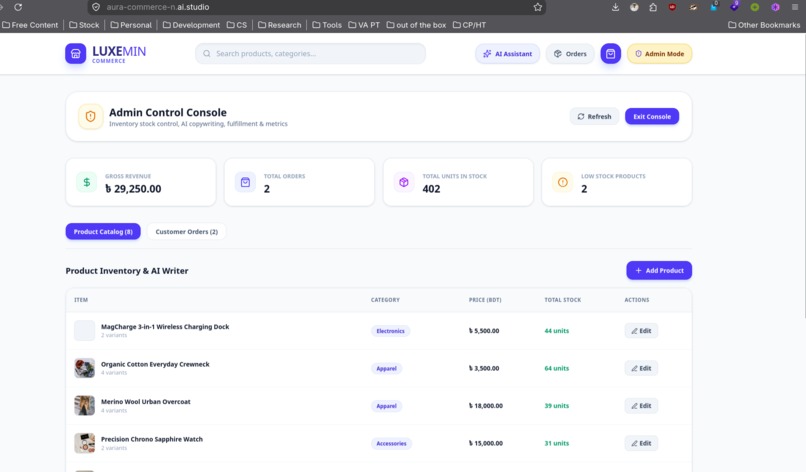Image resolution: width=806 pixels, height=472 pixels.
Task: Click the Electronics category badge
Action: [390, 331]
